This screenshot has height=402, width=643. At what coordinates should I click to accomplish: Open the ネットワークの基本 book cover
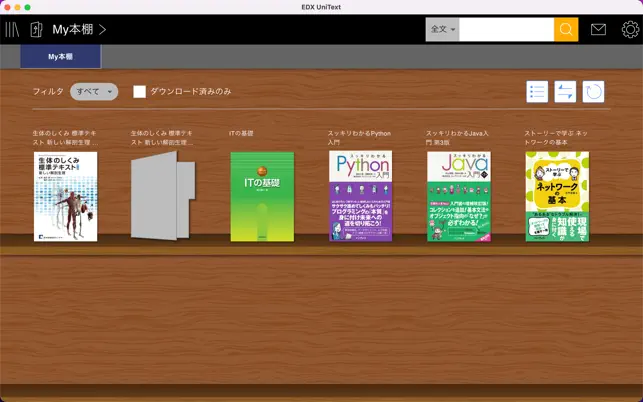pos(557,196)
